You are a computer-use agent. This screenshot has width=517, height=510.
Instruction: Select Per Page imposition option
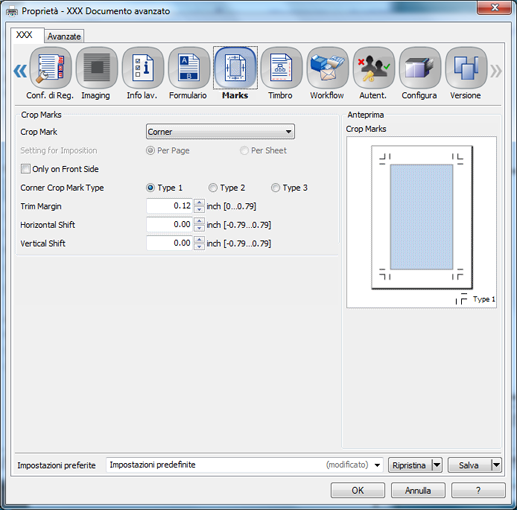tap(150, 151)
